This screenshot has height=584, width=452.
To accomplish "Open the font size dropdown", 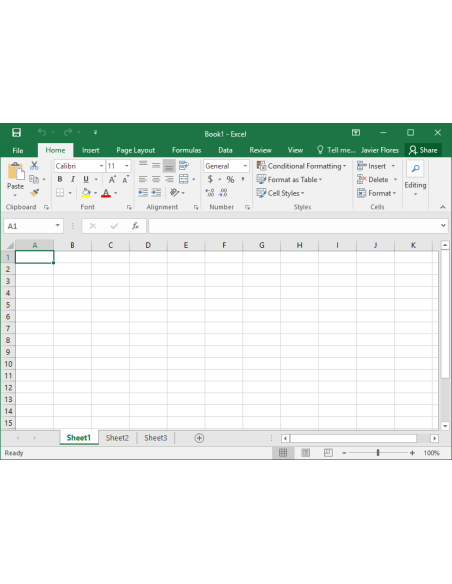I will coord(127,166).
